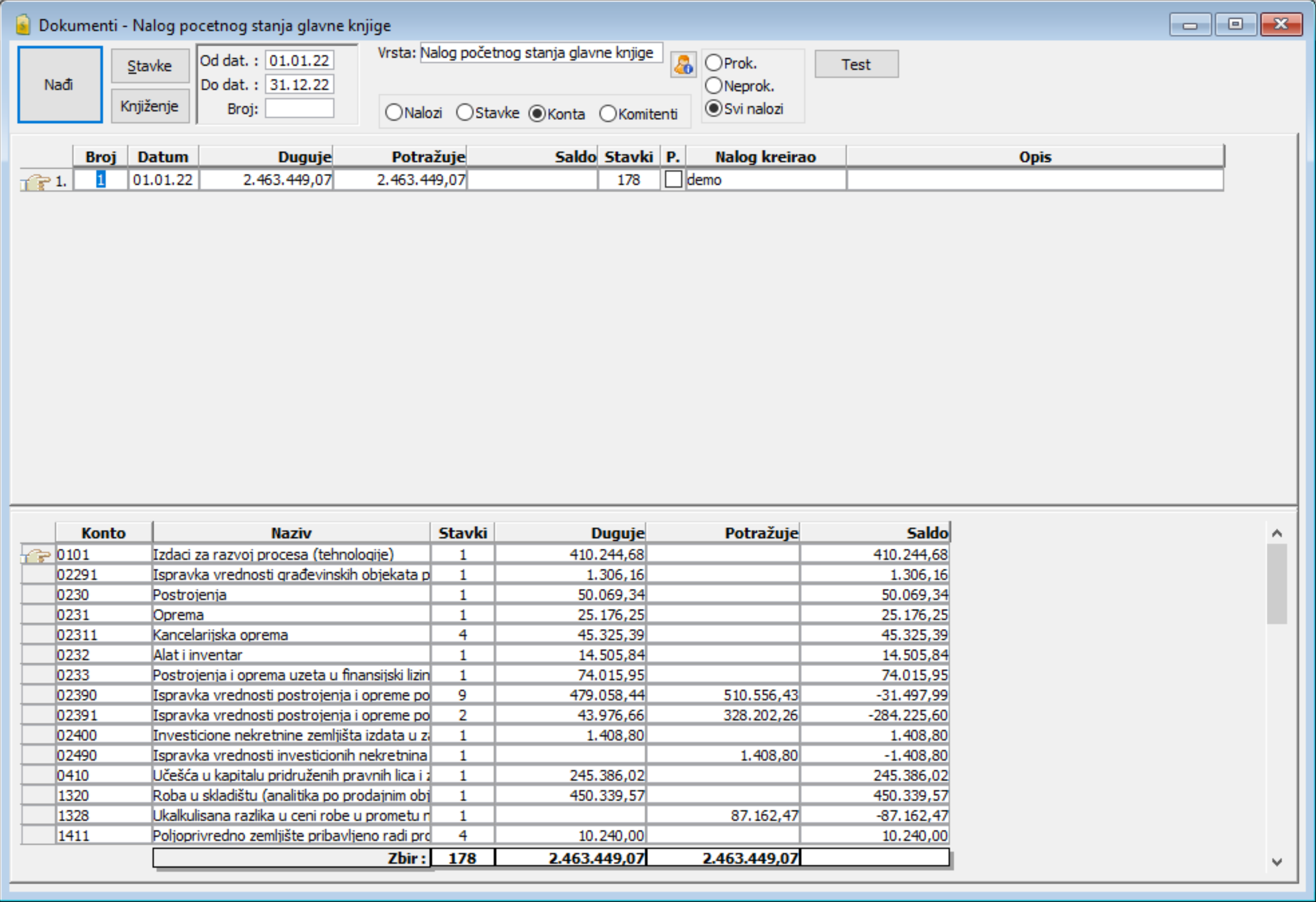Click the hand pointer beside konto 0101
Screen dimensions: 1316x902
click(x=38, y=555)
